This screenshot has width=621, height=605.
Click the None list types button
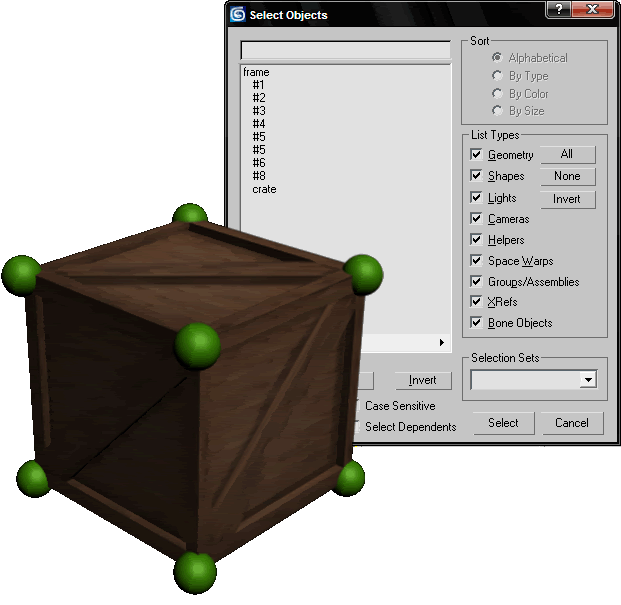tap(568, 176)
